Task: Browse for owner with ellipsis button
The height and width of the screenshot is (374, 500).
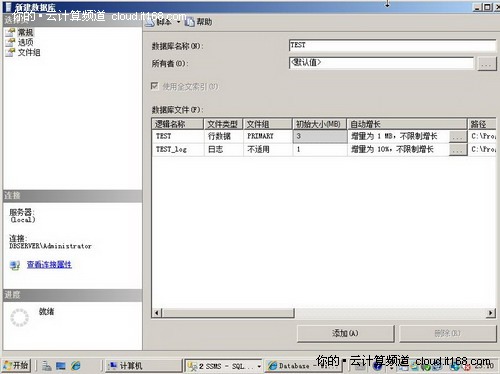Action: 487,63
